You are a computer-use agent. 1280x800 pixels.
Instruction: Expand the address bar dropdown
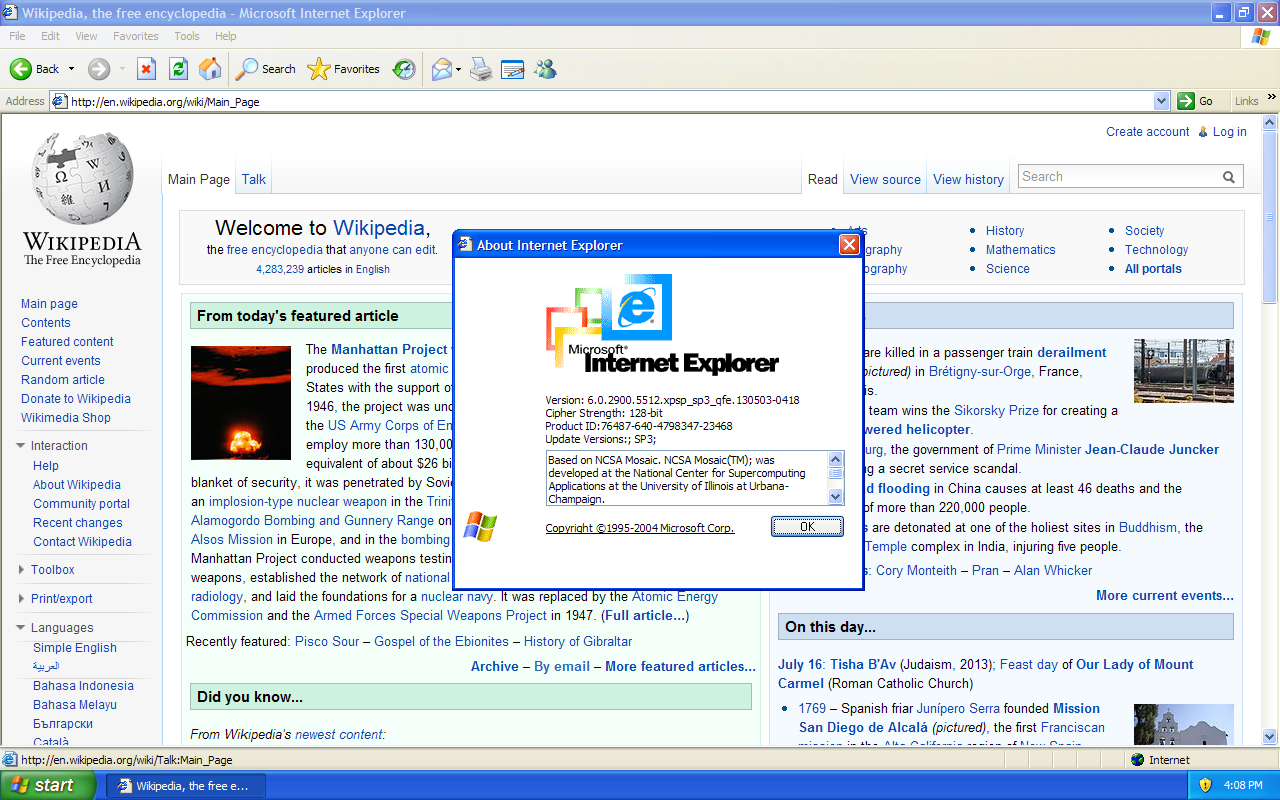pyautogui.click(x=1161, y=101)
